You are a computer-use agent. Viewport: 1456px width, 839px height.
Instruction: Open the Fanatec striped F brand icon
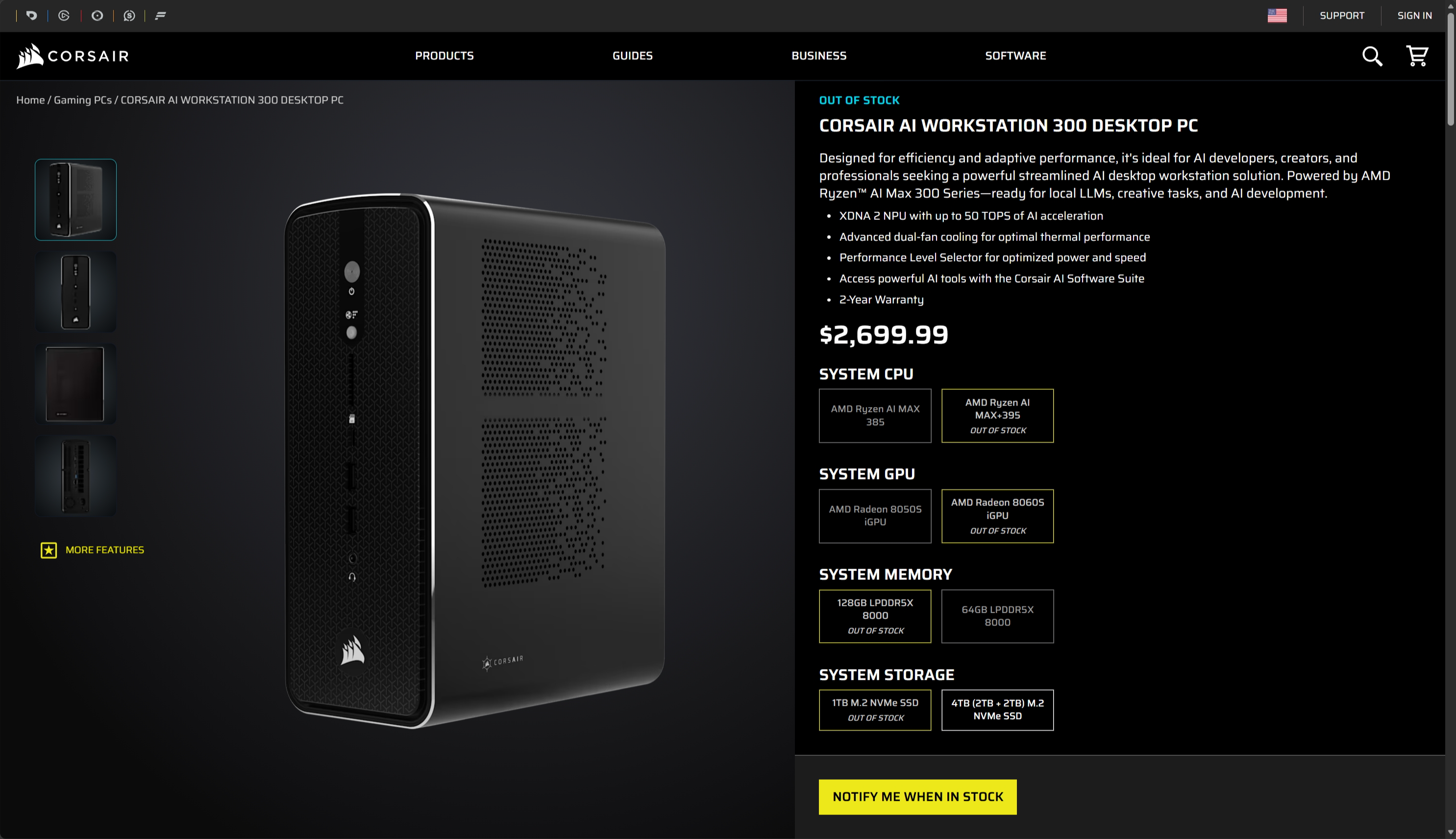point(160,16)
